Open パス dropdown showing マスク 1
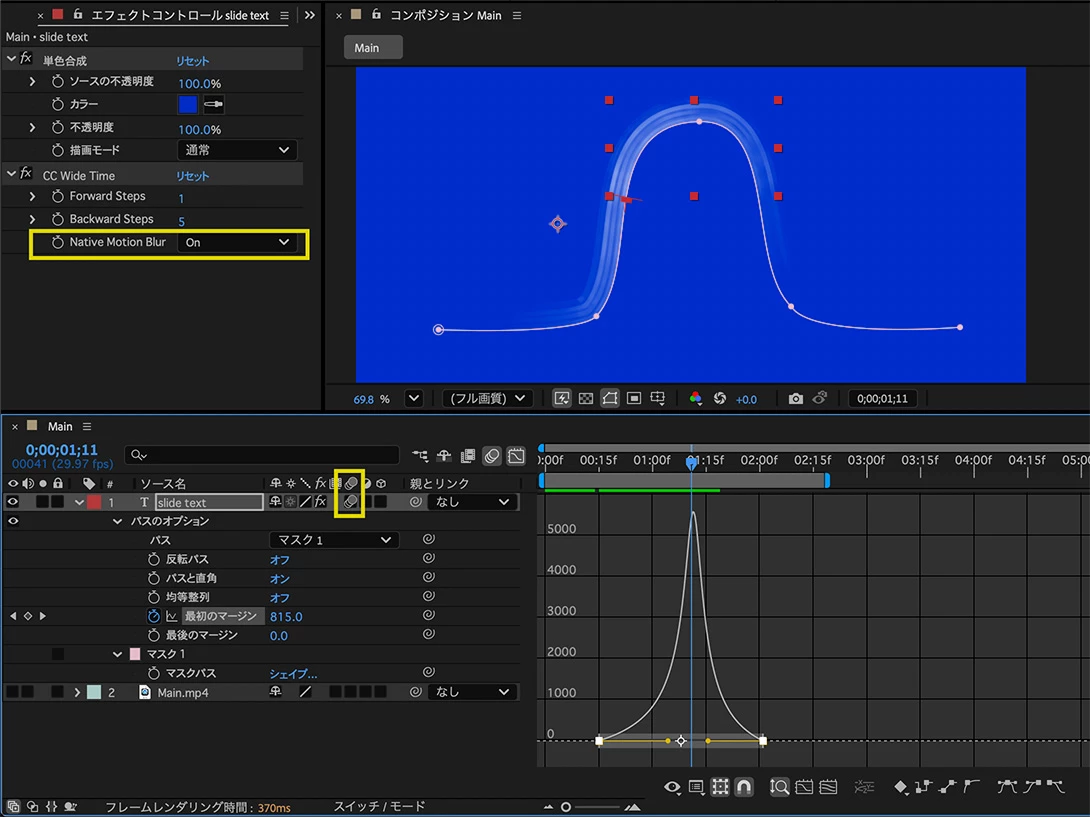 pyautogui.click(x=334, y=540)
